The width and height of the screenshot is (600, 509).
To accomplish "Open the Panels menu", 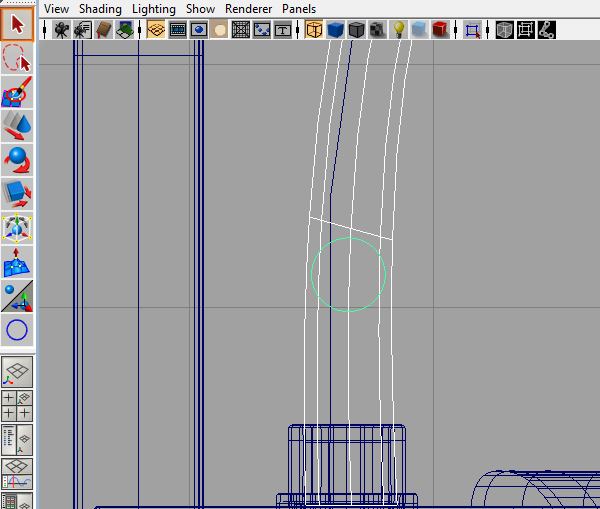I will pos(299,9).
